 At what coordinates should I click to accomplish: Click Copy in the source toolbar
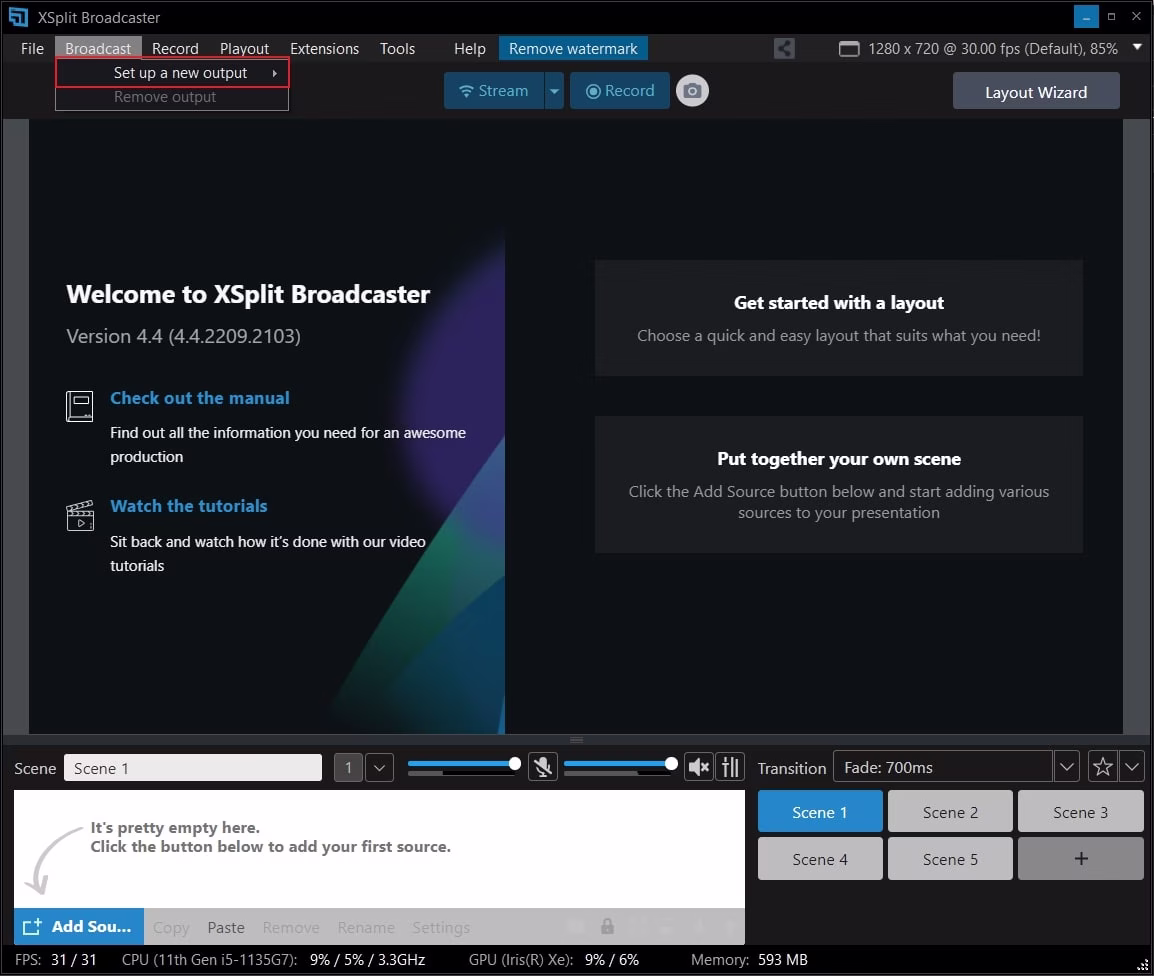(x=171, y=927)
